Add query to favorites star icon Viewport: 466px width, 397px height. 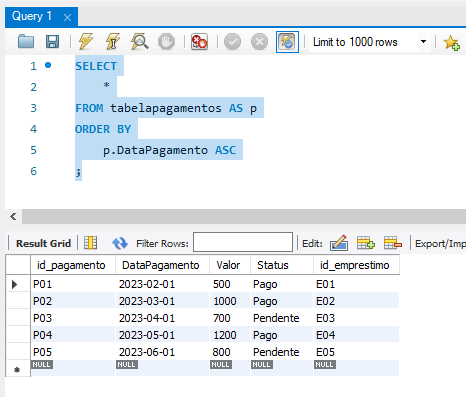click(451, 43)
